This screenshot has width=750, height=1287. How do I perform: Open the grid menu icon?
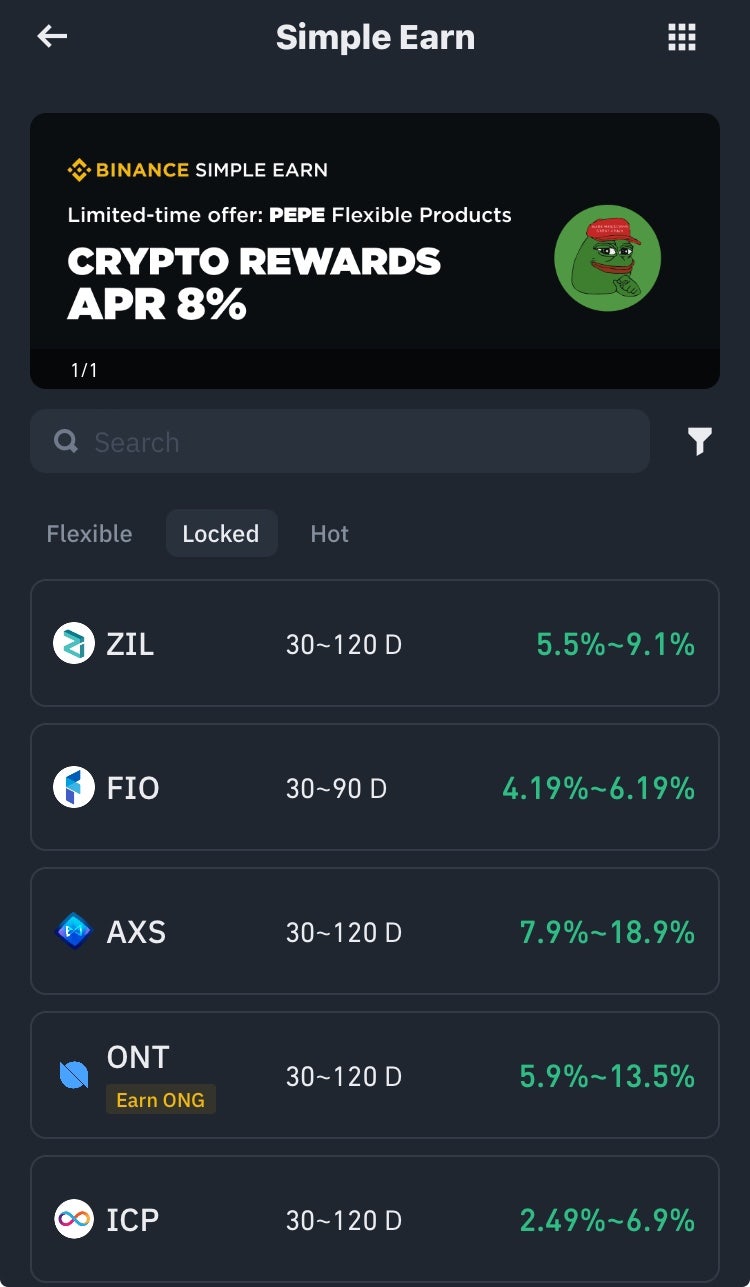(681, 38)
